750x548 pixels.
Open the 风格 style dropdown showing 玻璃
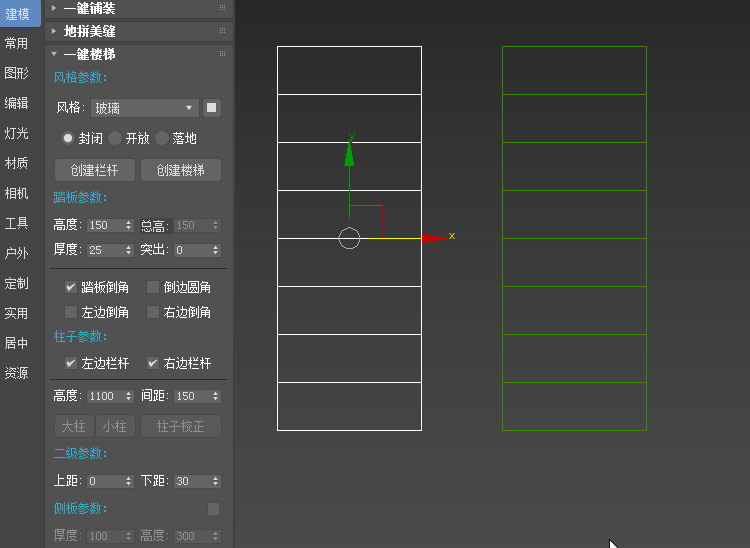click(144, 108)
